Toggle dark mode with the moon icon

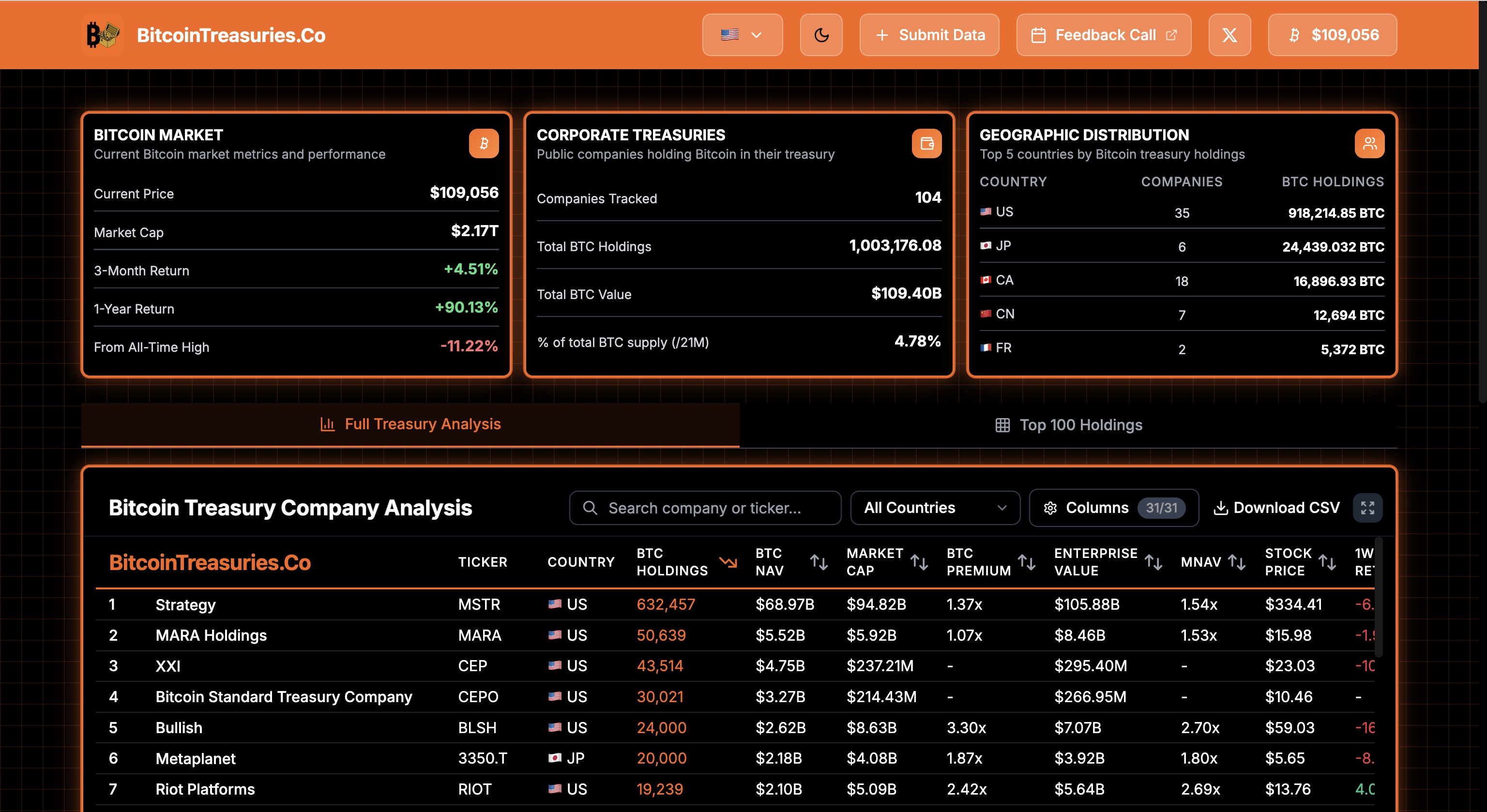[x=821, y=35]
